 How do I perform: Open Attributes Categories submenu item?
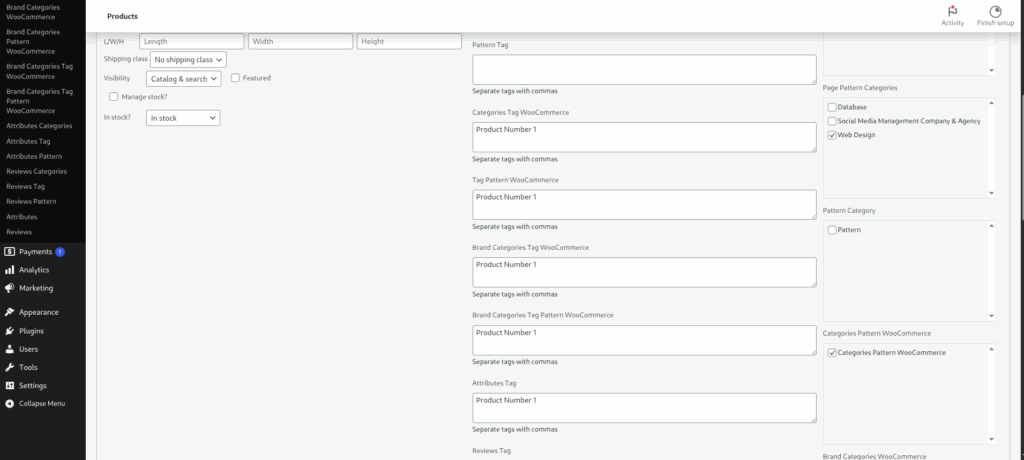pyautogui.click(x=39, y=125)
